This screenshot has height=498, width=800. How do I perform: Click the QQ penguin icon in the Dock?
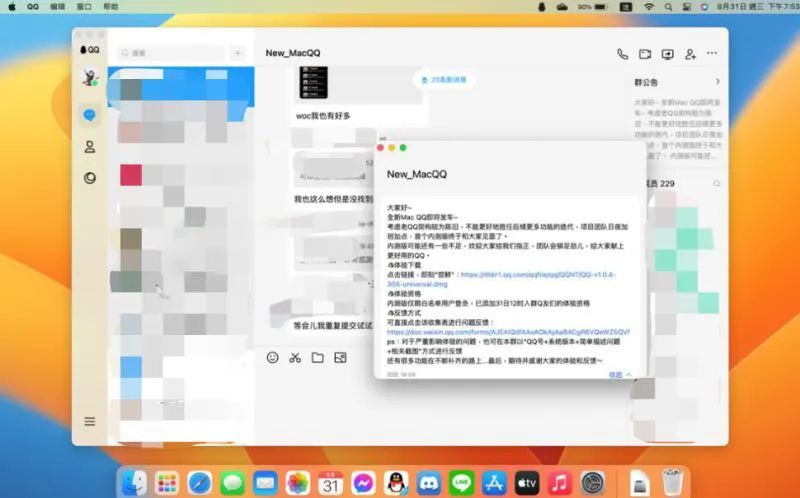point(396,482)
